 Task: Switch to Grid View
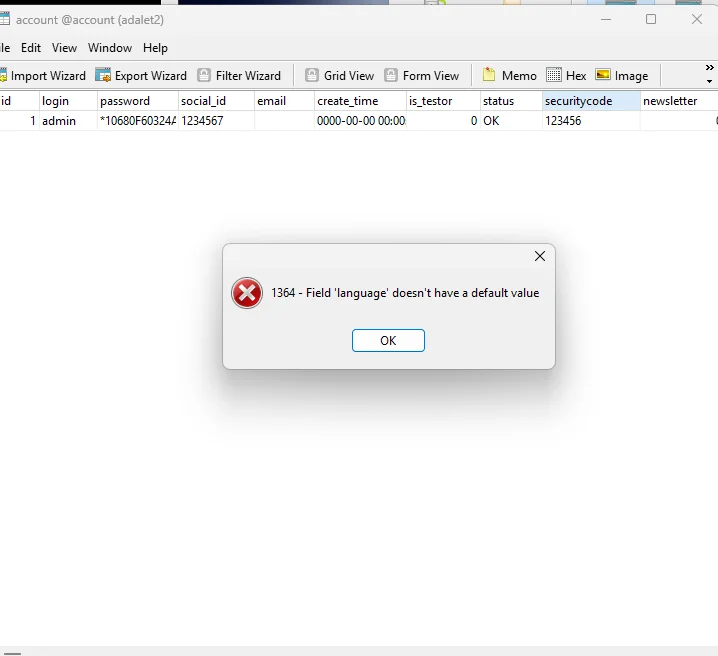coord(339,75)
